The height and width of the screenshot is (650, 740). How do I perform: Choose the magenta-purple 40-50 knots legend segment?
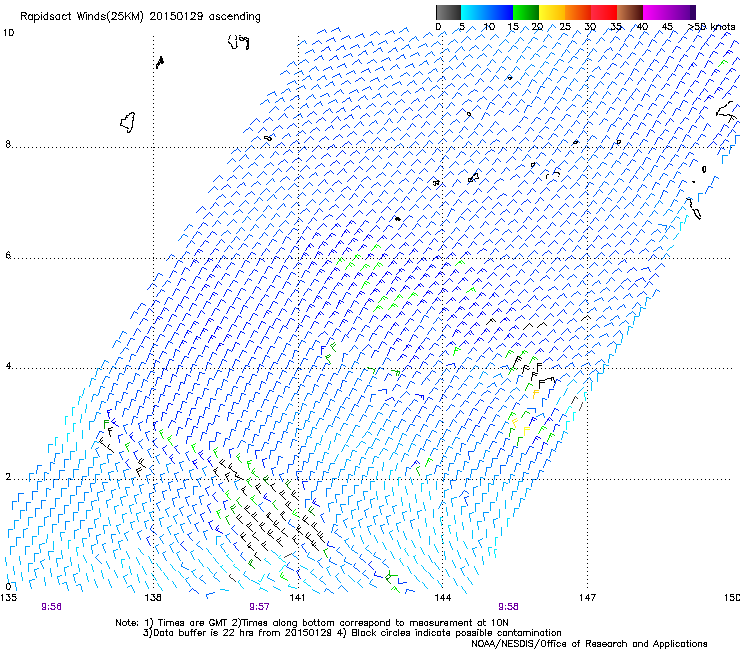tap(669, 12)
